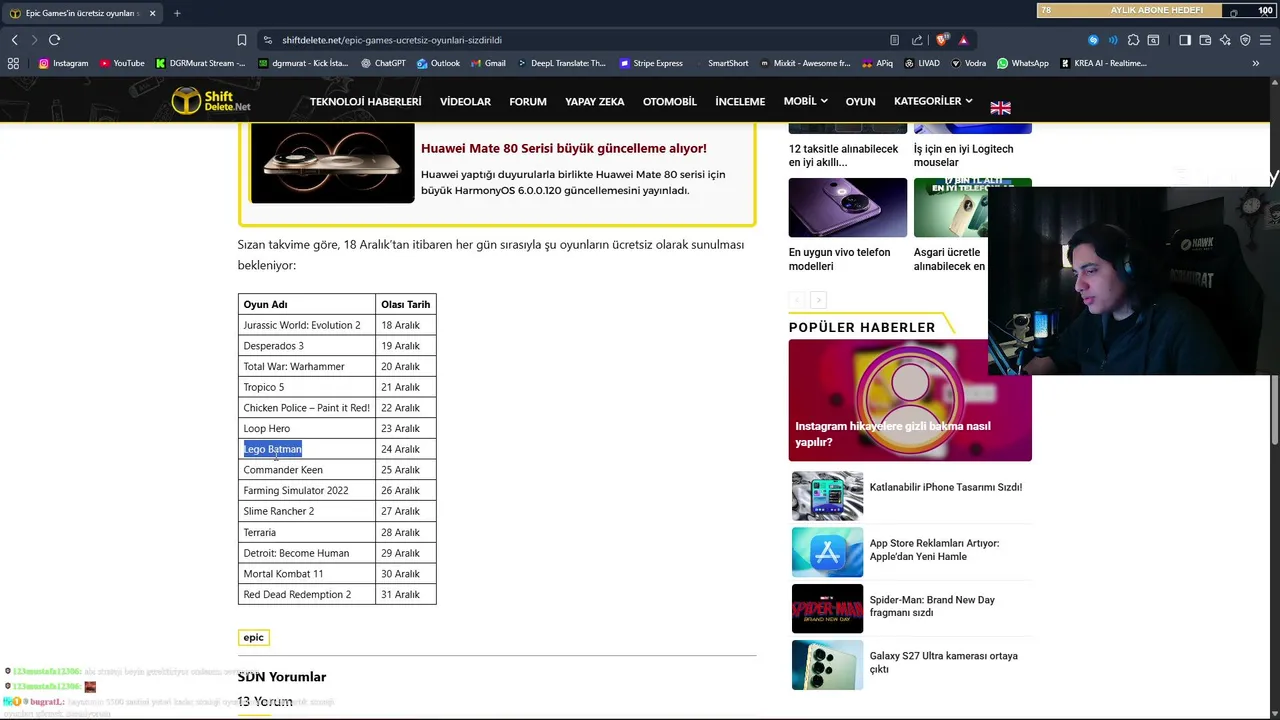Image resolution: width=1280 pixels, height=720 pixels.
Task: Open the Outlook bookmark
Action: coord(439,63)
